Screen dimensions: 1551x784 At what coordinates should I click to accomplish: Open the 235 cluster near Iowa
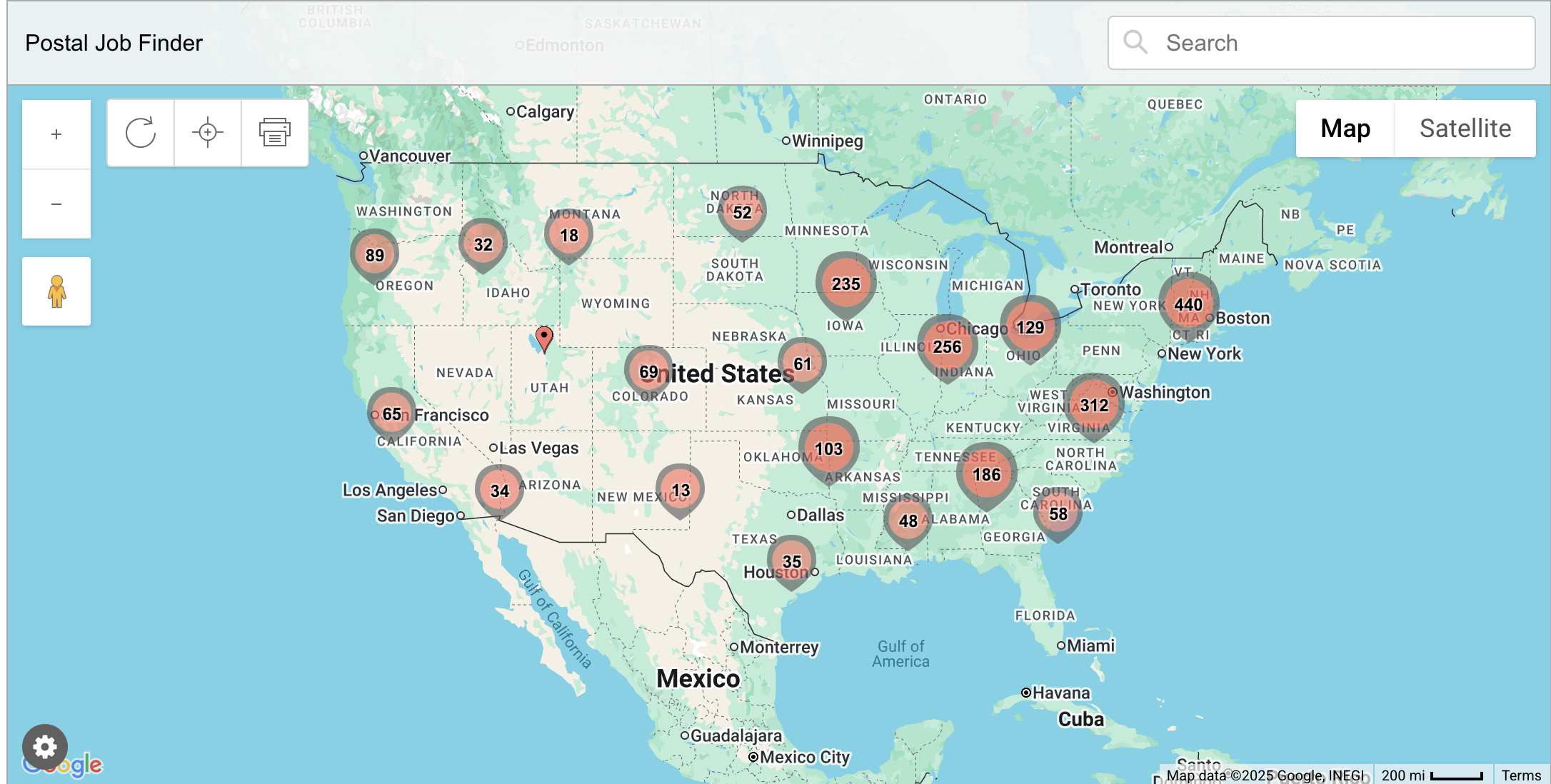pyautogui.click(x=845, y=284)
